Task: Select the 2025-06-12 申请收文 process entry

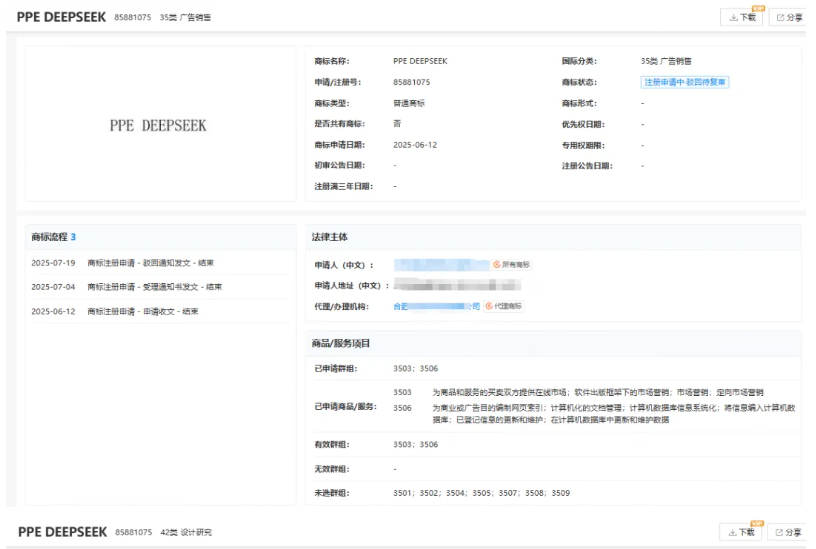Action: pos(114,311)
